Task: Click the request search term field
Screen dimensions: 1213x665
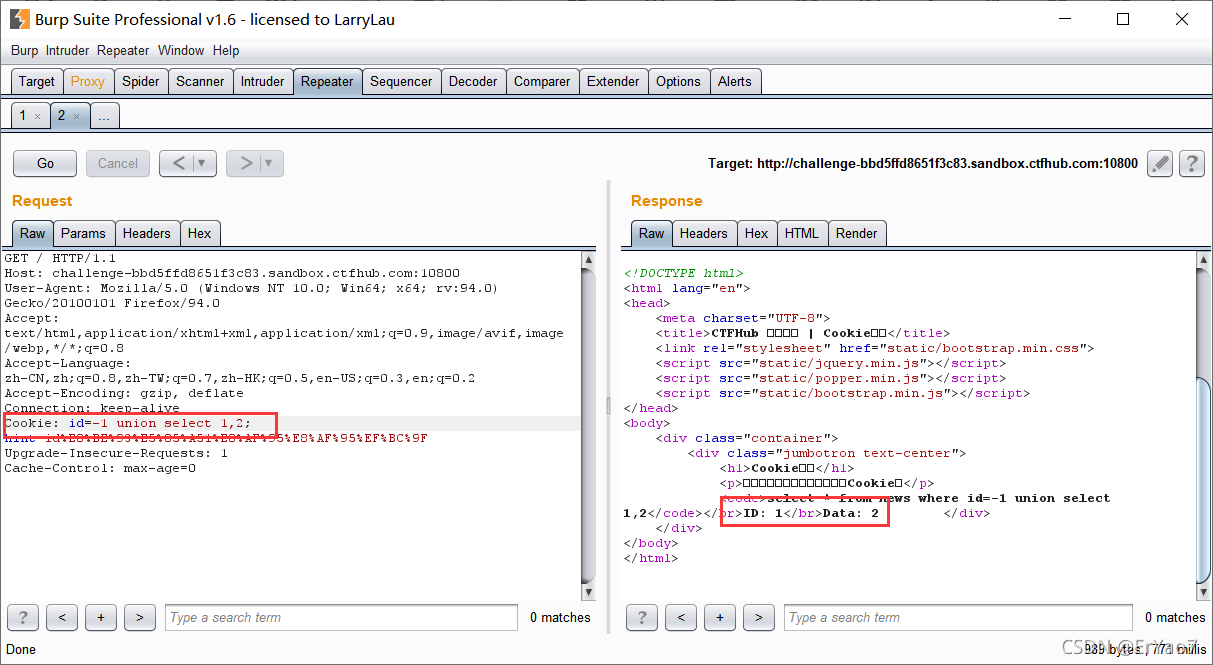Action: click(x=341, y=617)
